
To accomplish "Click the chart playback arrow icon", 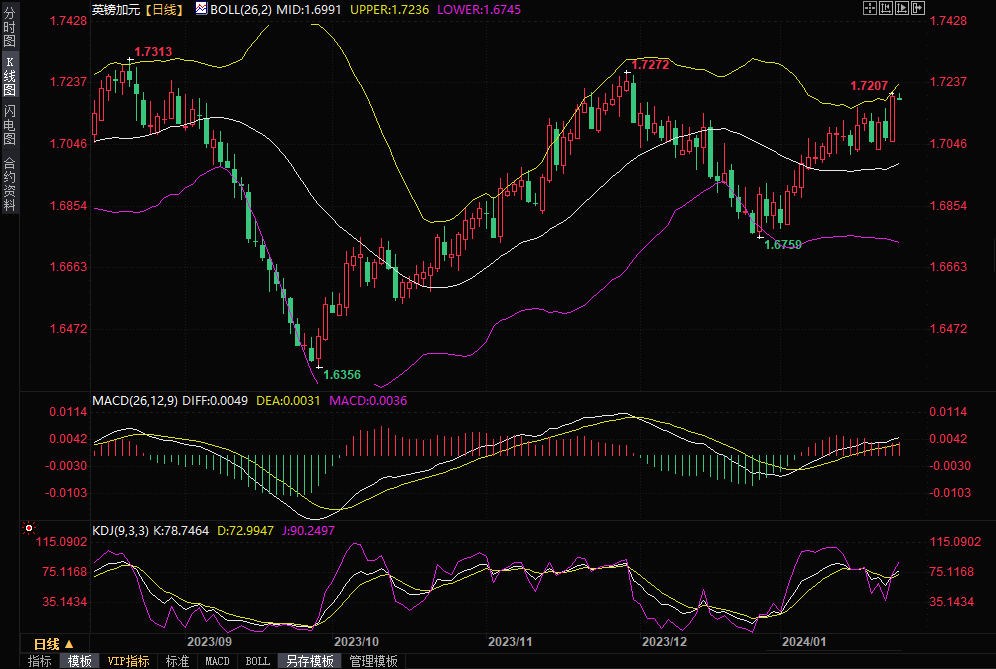I will [901, 8].
